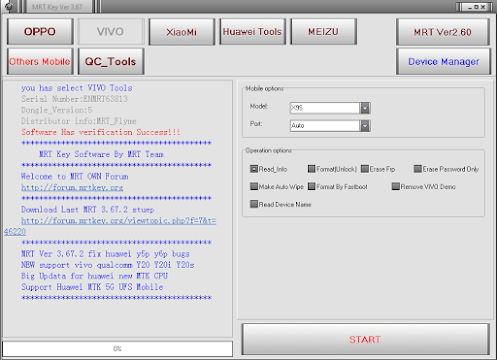The width and height of the screenshot is (497, 360).
Task: Enable the Erase Frp checkbox
Action: pyautogui.click(x=365, y=169)
